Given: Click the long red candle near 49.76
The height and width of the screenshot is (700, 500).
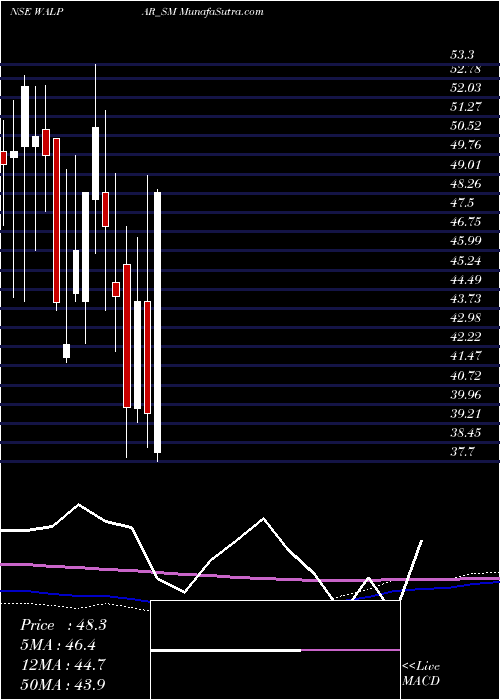Looking at the screenshot, I should [57, 221].
